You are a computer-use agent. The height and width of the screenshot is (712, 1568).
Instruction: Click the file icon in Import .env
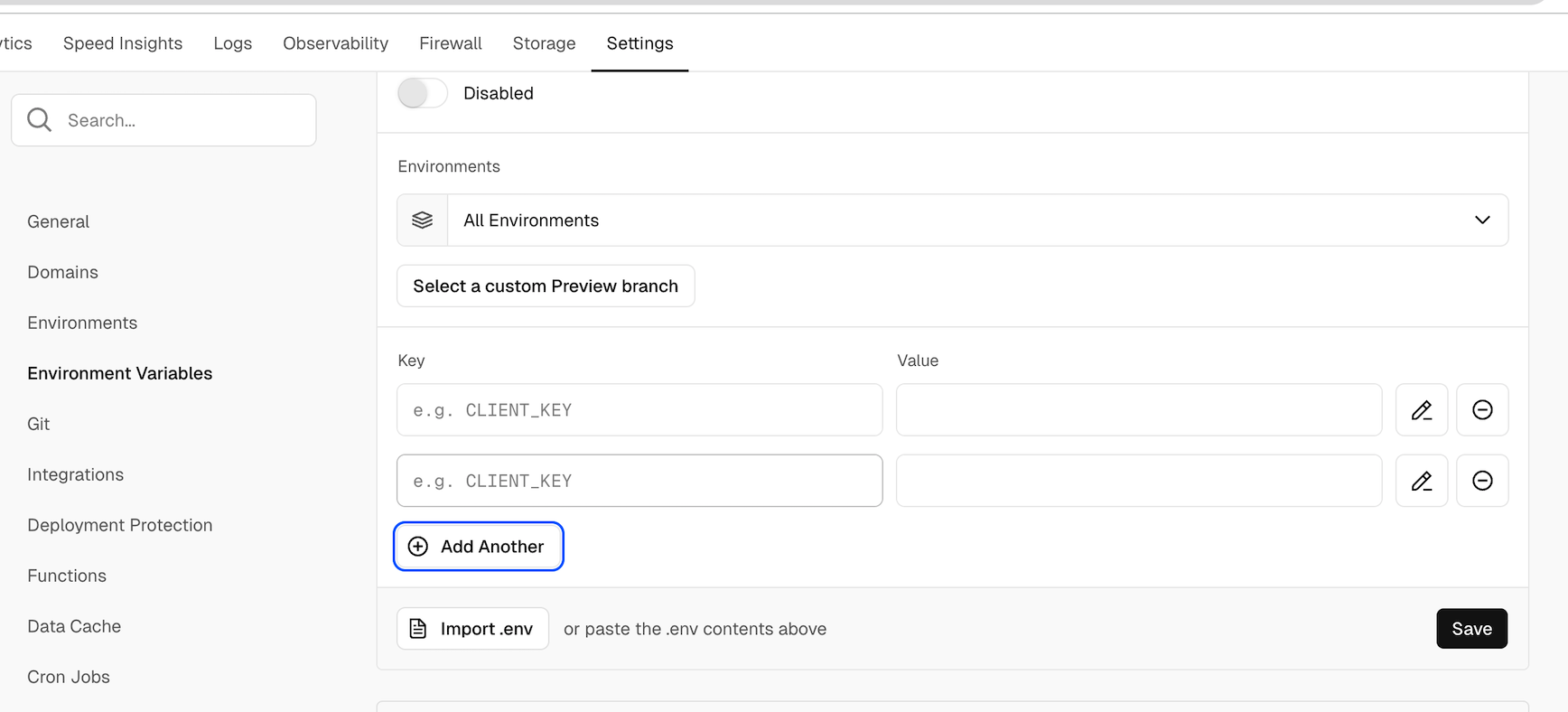pyautogui.click(x=418, y=629)
